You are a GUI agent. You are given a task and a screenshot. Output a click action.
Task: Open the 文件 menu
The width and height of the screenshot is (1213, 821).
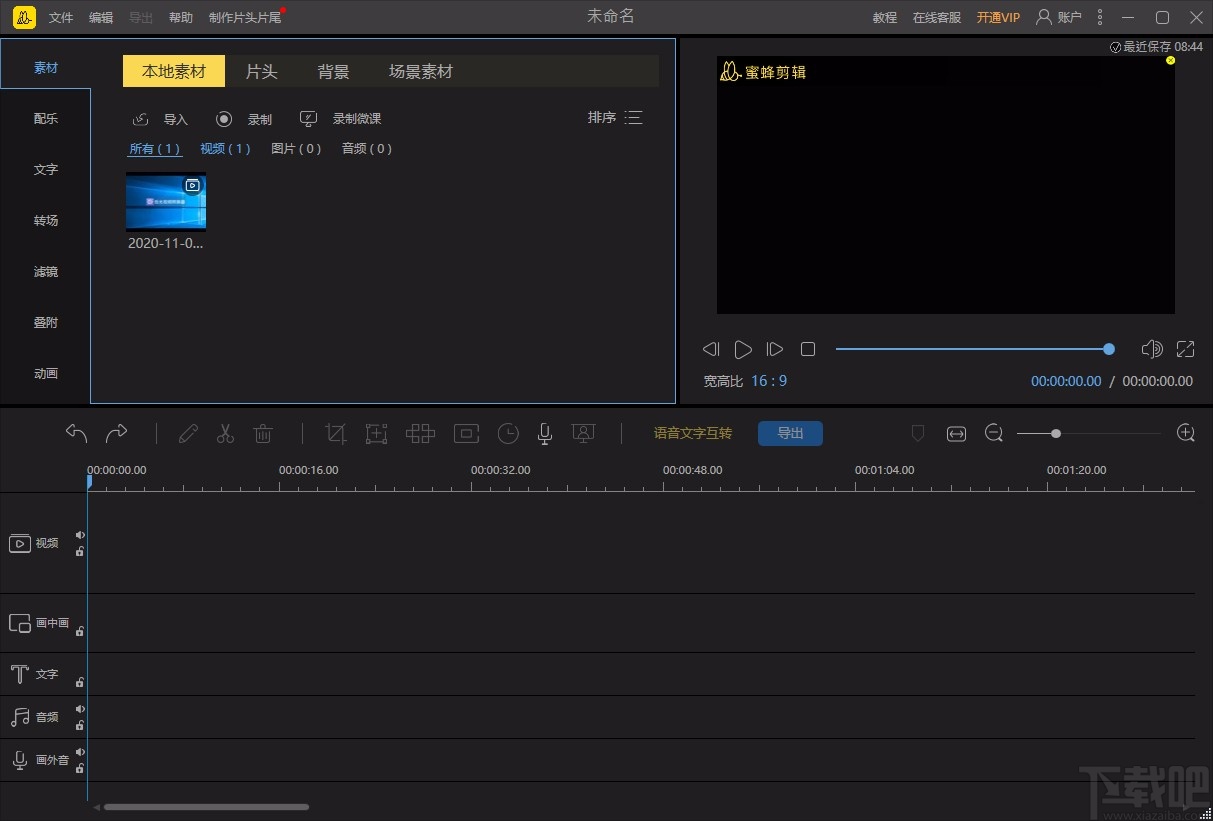tap(61, 17)
